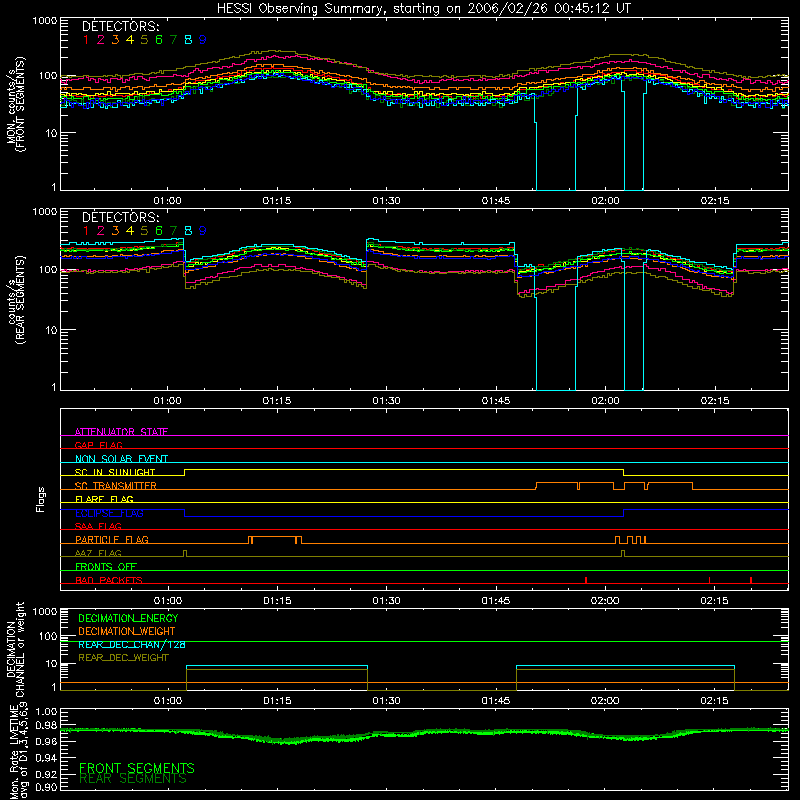
Task: Select red detector number 1 in front segments legend
Action: pyautogui.click(x=86, y=40)
